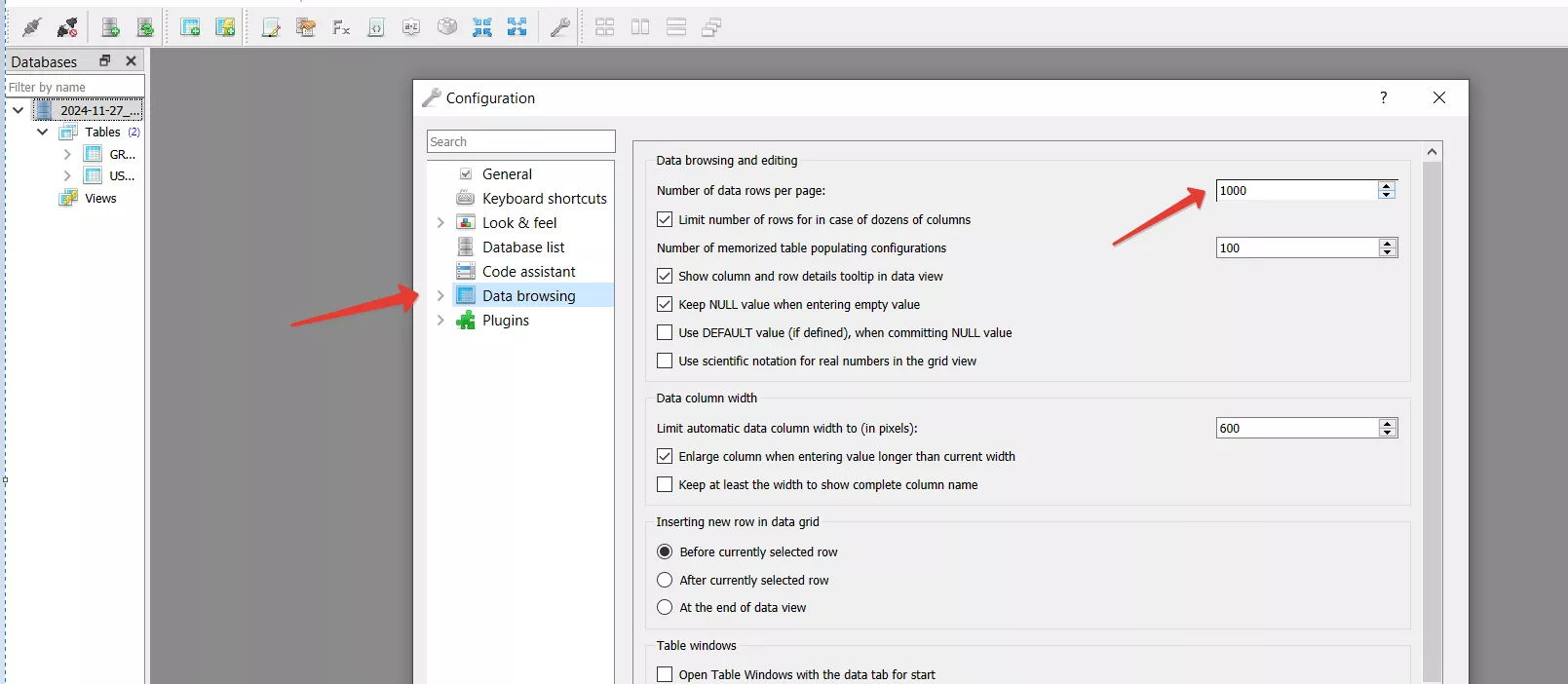1568x684 pixels.
Task: Select Data browsing configuration section
Action: (x=529, y=295)
